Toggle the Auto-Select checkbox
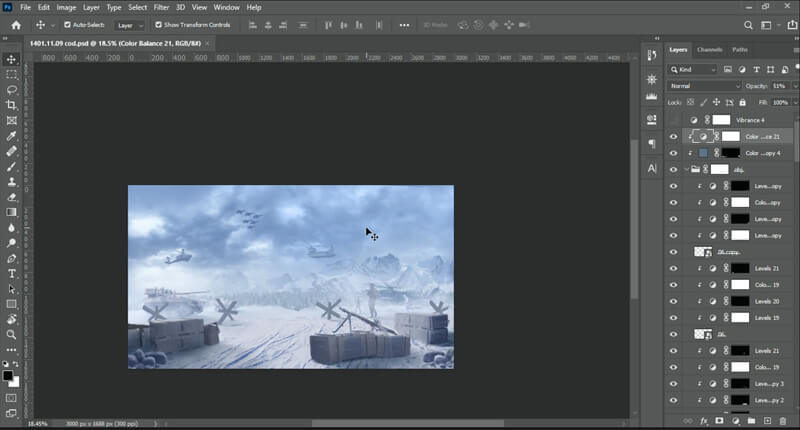The image size is (800, 430). pyautogui.click(x=67, y=24)
